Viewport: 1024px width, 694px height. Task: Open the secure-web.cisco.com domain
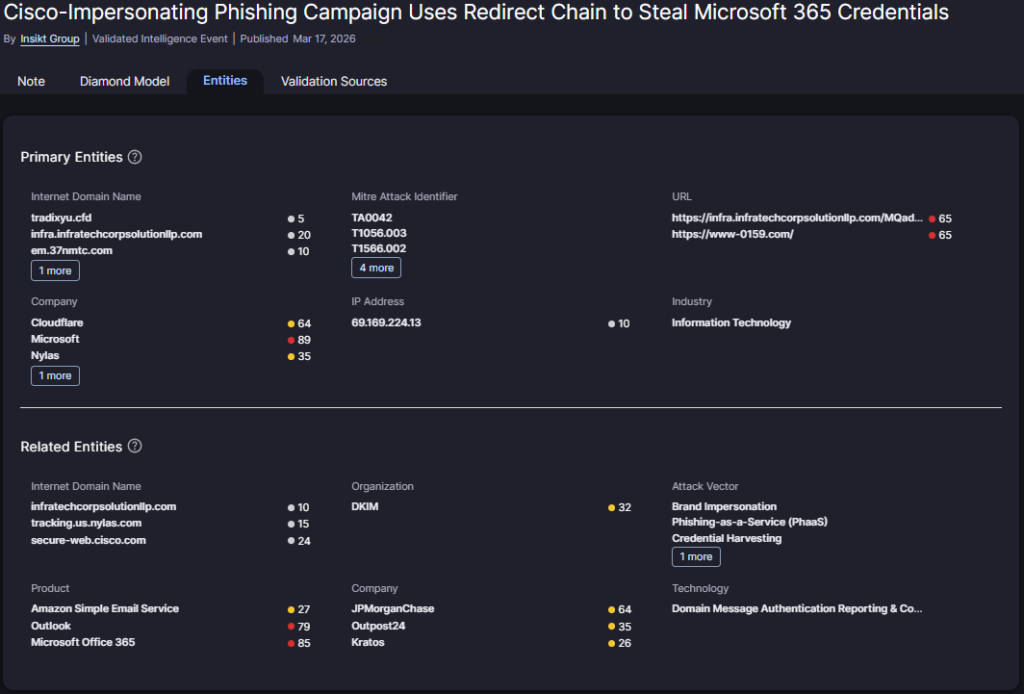(x=88, y=540)
